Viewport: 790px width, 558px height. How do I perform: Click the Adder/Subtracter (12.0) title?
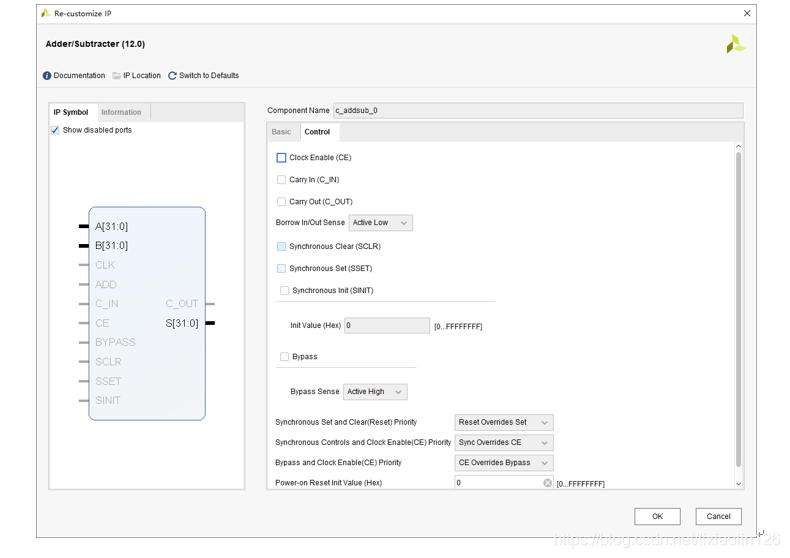[x=95, y=44]
